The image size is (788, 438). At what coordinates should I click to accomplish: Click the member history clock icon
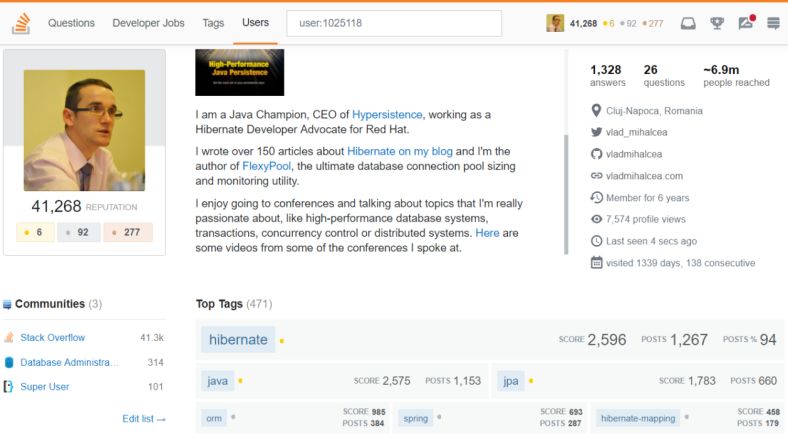(x=596, y=197)
